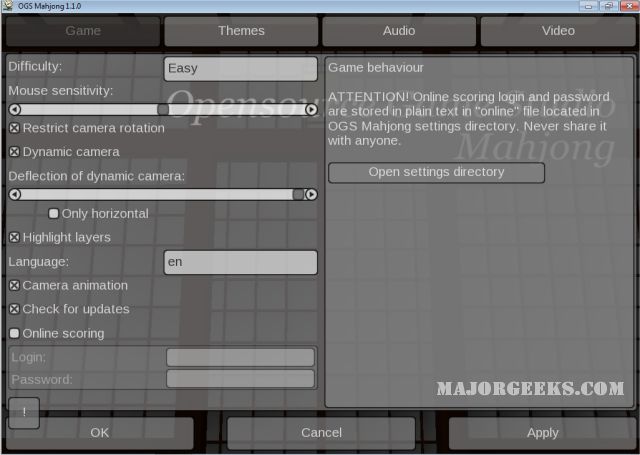Disable the Dynamic camera checkbox
The width and height of the screenshot is (640, 455).
(x=14, y=152)
